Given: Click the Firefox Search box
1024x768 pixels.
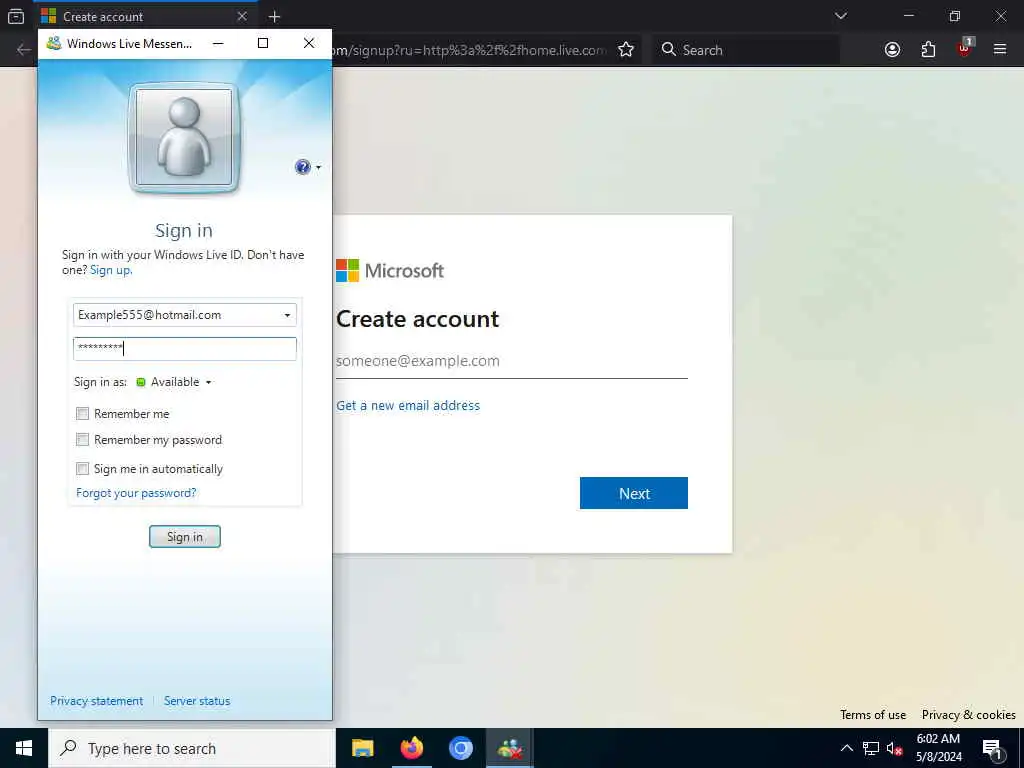Looking at the screenshot, I should coord(747,50).
